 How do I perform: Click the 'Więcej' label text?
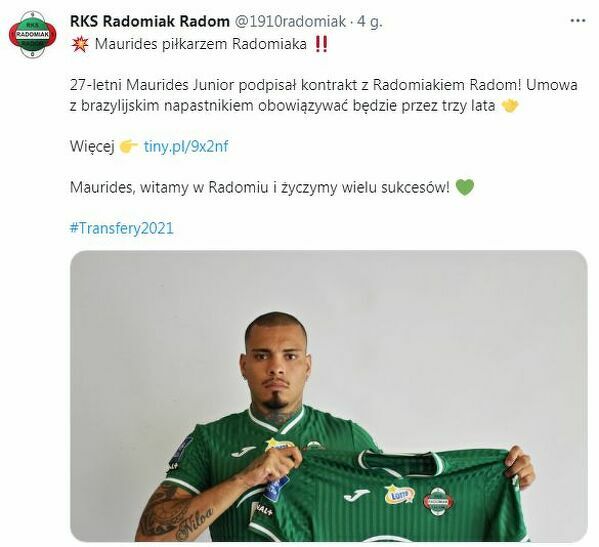coord(92,147)
